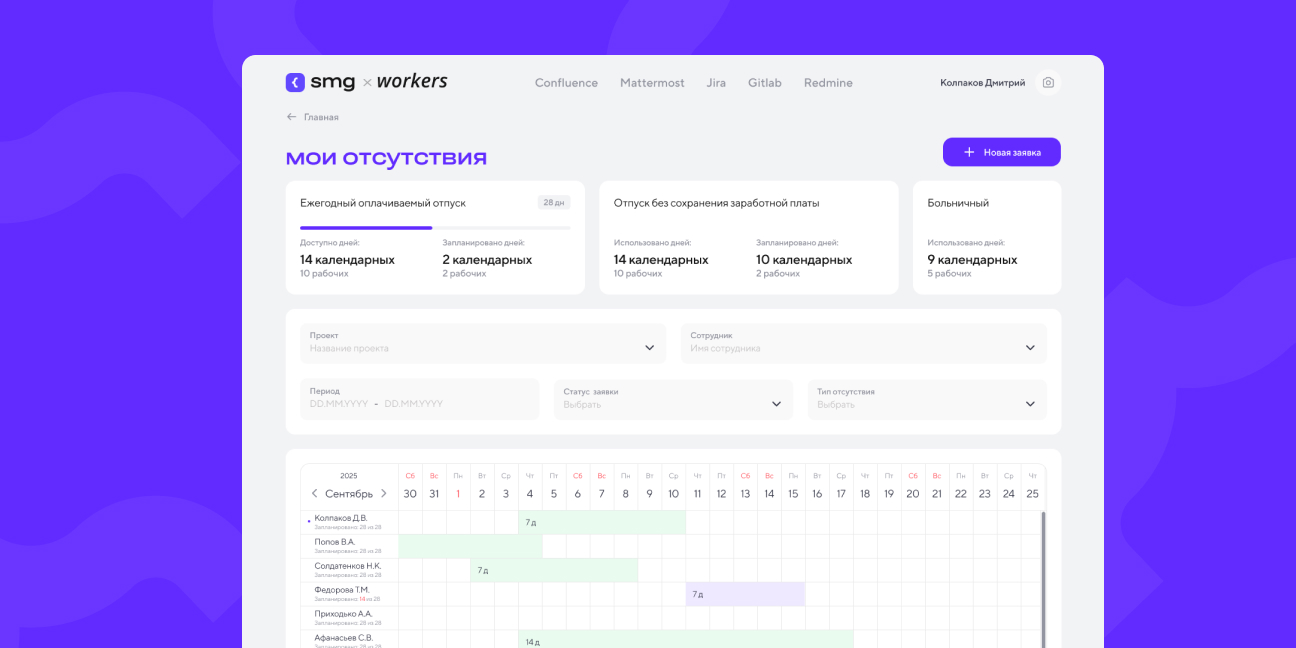Select Федорова Т.М. purple 7д absence bar
1296x648 pixels.
coord(745,594)
